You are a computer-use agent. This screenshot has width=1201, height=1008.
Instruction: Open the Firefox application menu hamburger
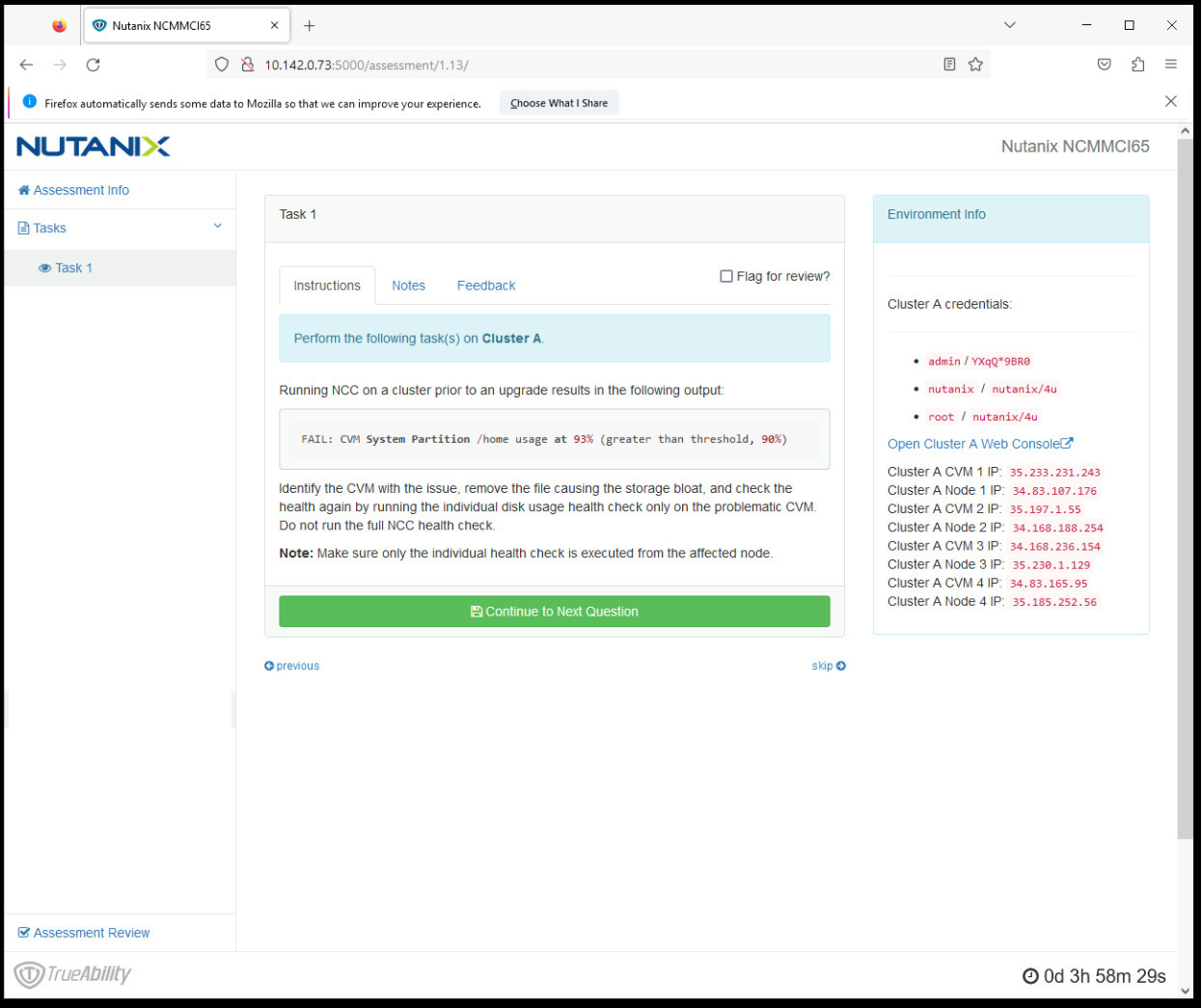point(1171,65)
